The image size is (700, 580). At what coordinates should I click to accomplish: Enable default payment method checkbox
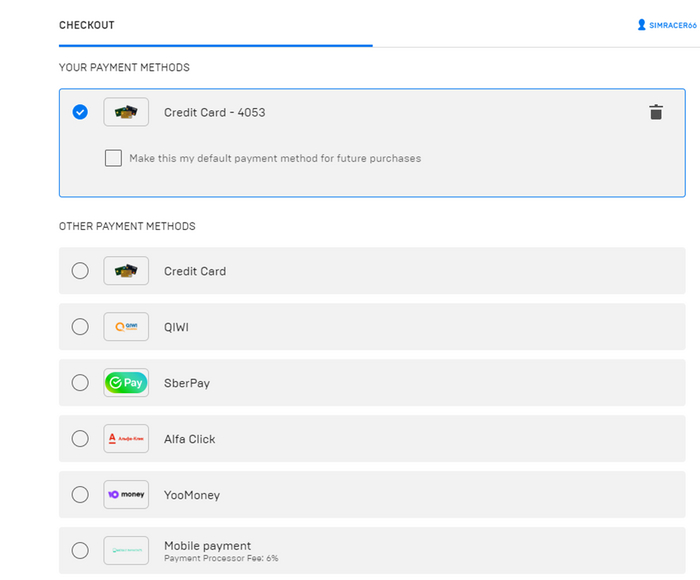point(114,158)
